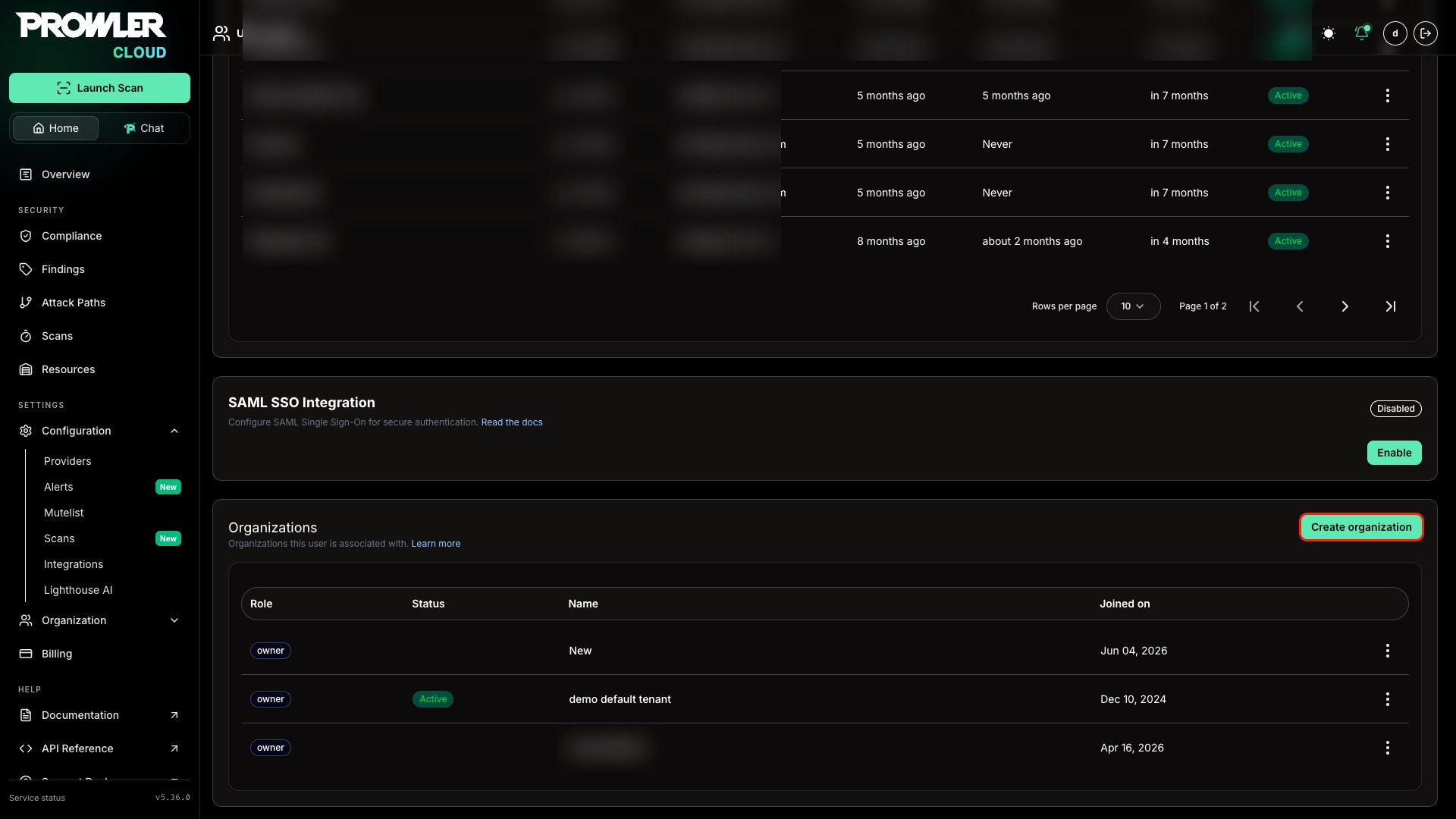Go to the first page

coord(1254,306)
